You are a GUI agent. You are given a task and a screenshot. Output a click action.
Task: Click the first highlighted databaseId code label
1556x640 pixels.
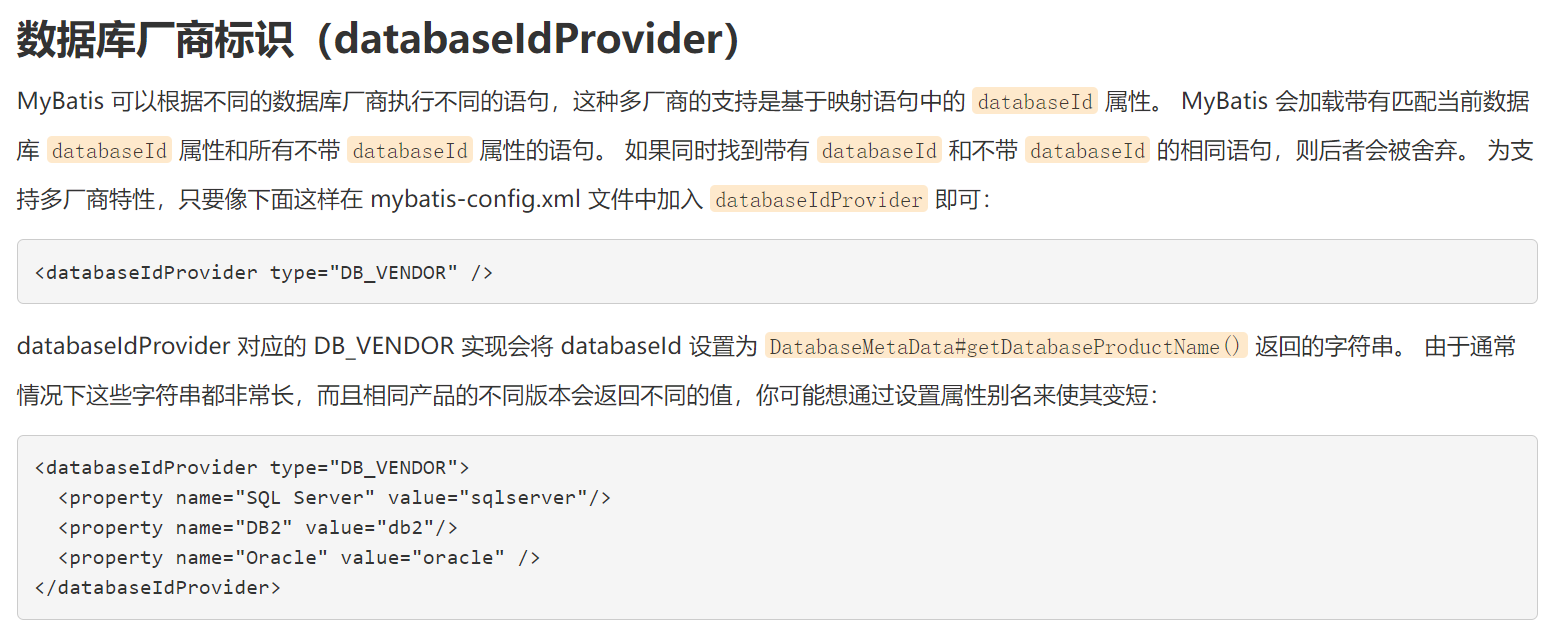(x=1035, y=101)
